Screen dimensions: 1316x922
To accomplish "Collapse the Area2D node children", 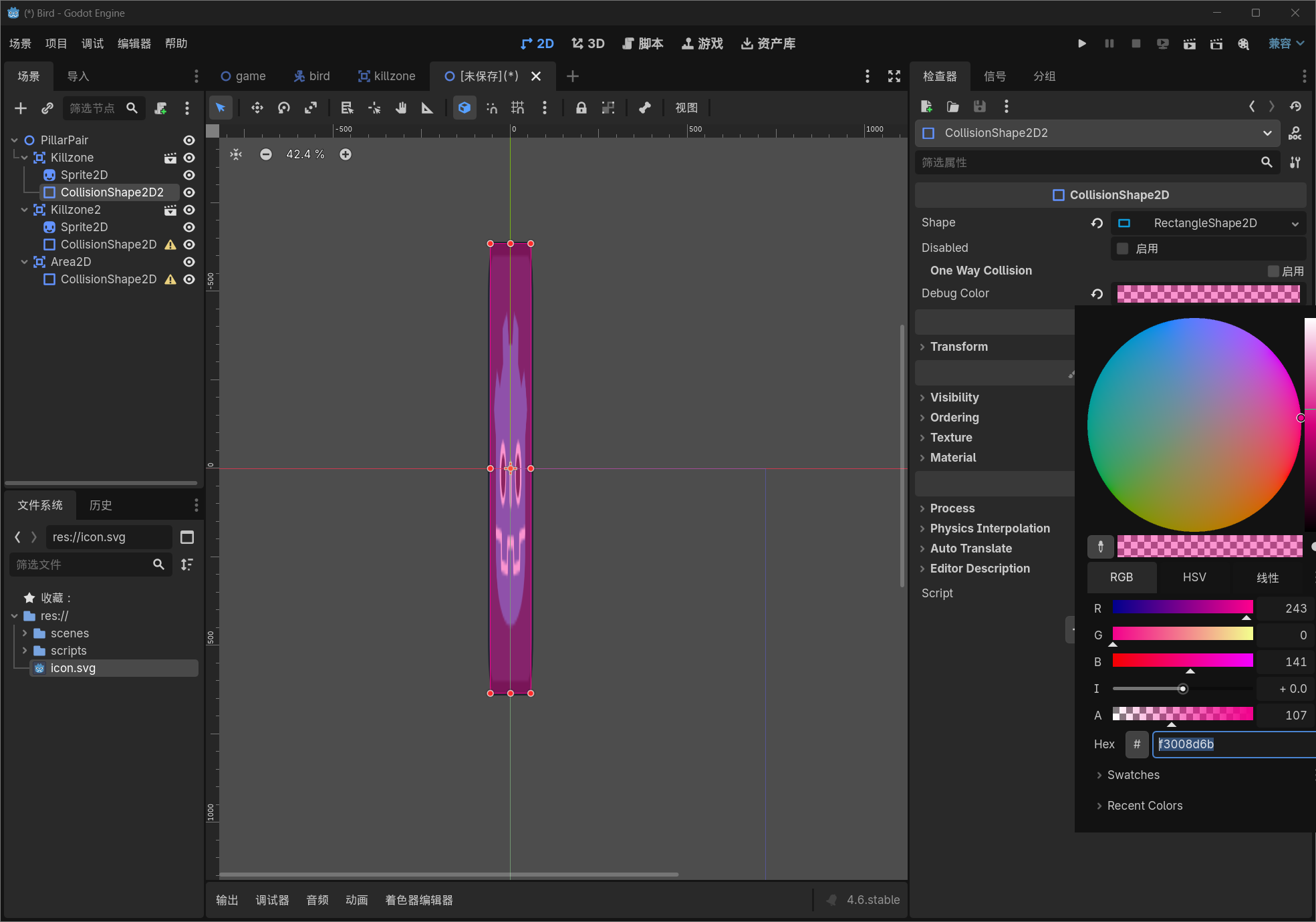I will pyautogui.click(x=25, y=262).
